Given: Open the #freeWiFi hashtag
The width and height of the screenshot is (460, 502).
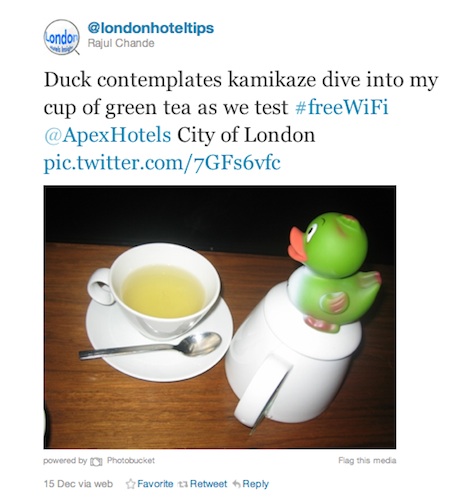Looking at the screenshot, I should [342, 107].
